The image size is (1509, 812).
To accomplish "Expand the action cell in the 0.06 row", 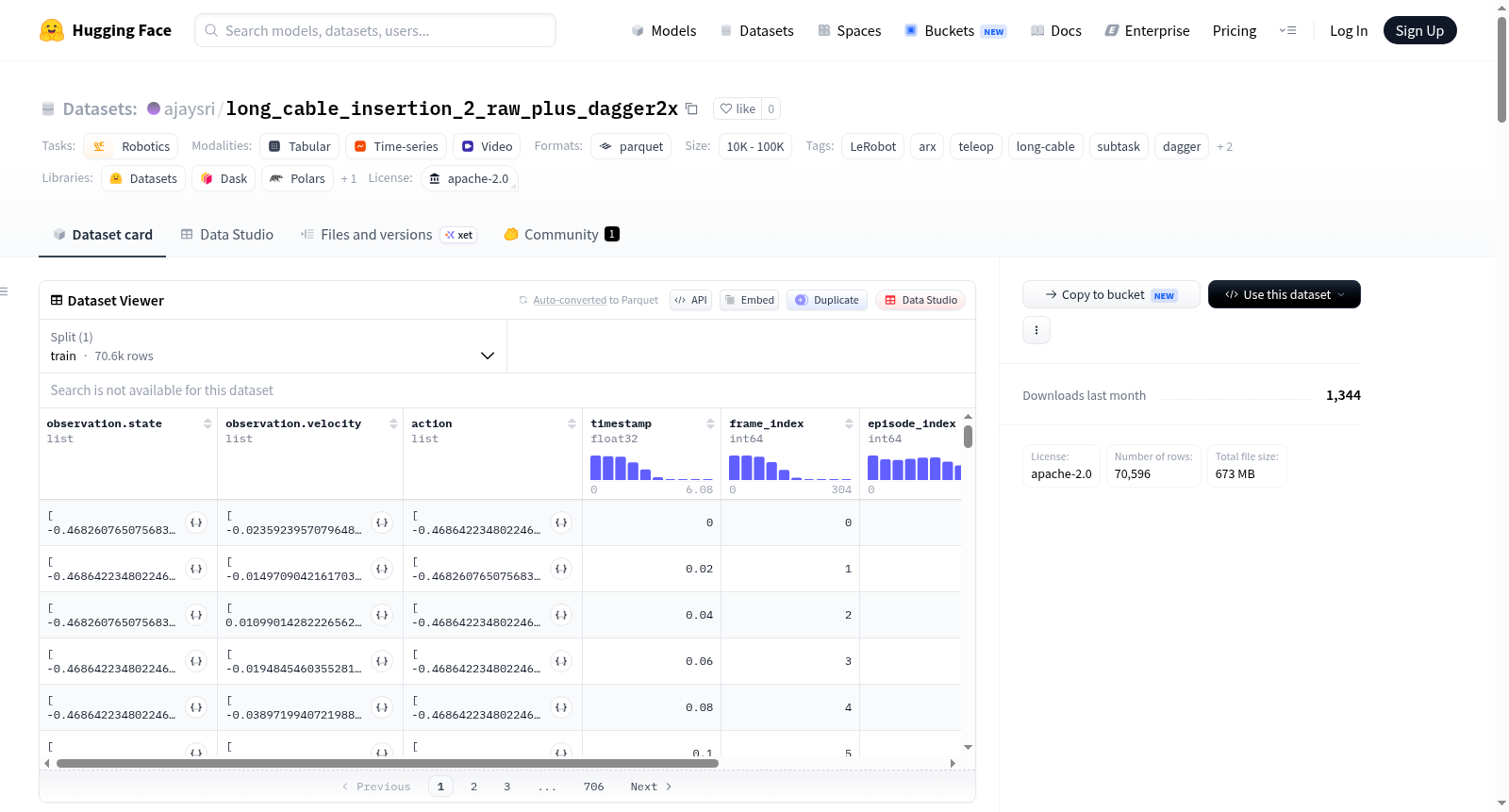I will 561,661.
